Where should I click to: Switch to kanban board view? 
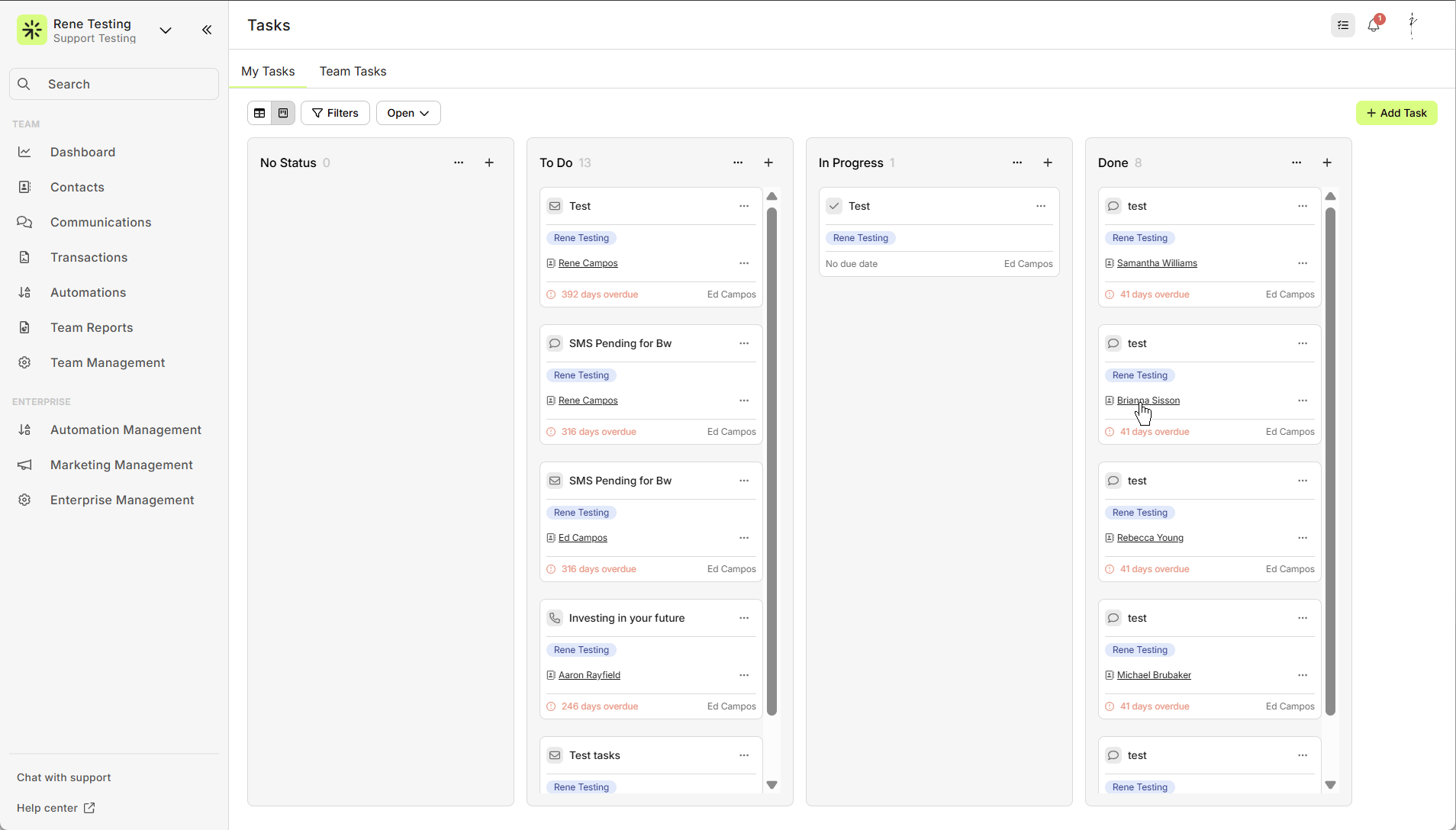coord(283,113)
